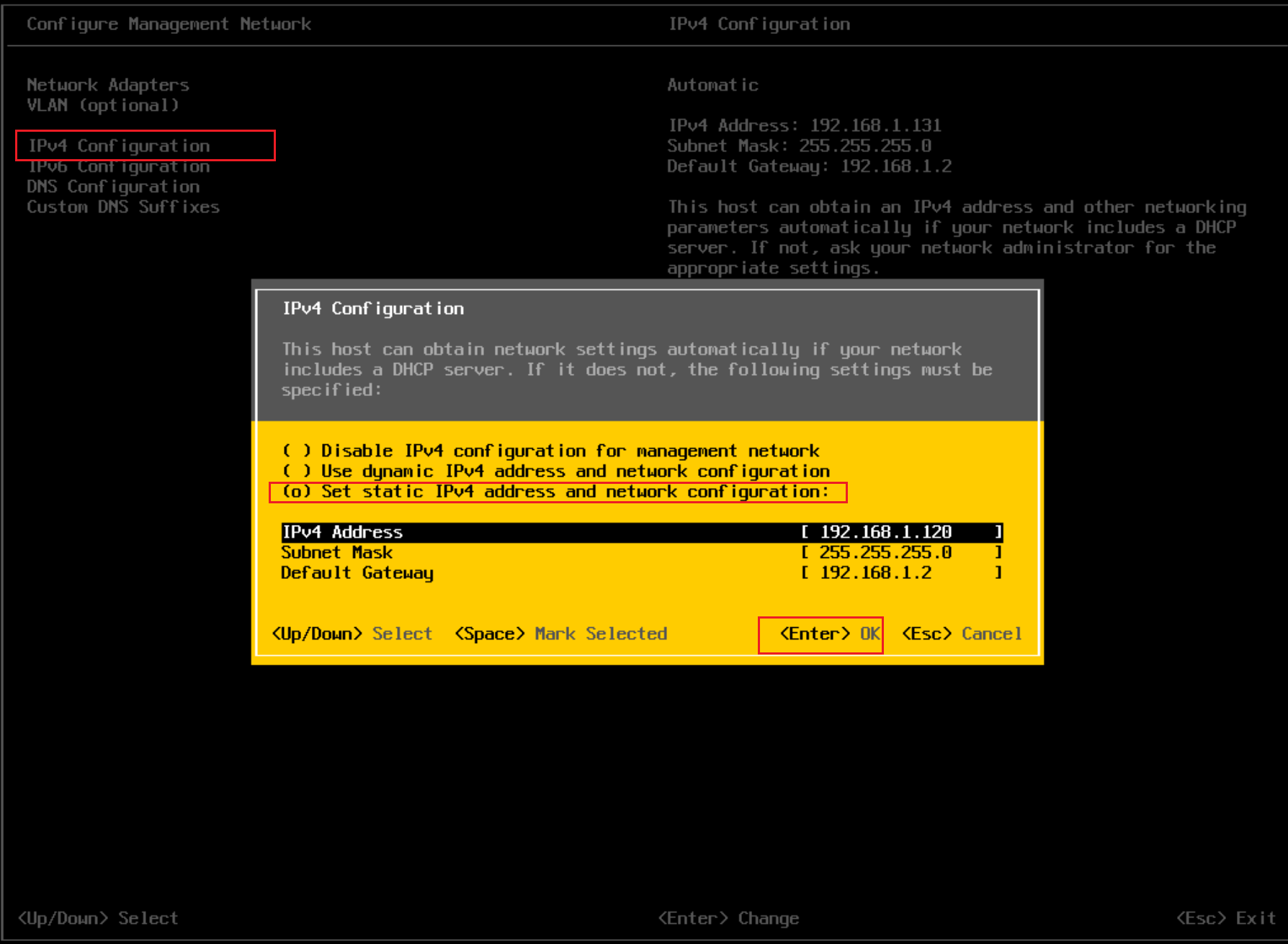
Task: Click bottom <Enter> Change hint
Action: tap(728, 918)
